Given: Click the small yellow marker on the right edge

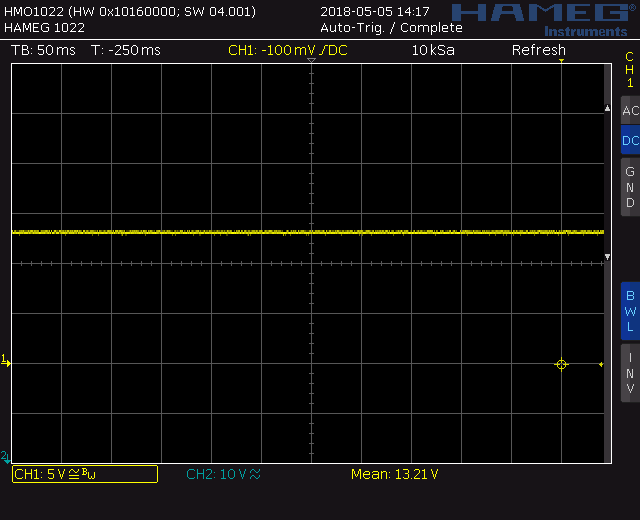Looking at the screenshot, I should coord(600,365).
